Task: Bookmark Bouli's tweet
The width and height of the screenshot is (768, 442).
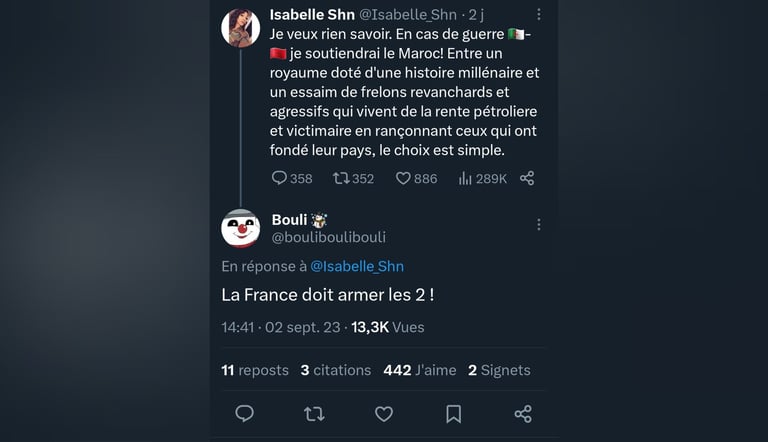Action: tap(453, 413)
